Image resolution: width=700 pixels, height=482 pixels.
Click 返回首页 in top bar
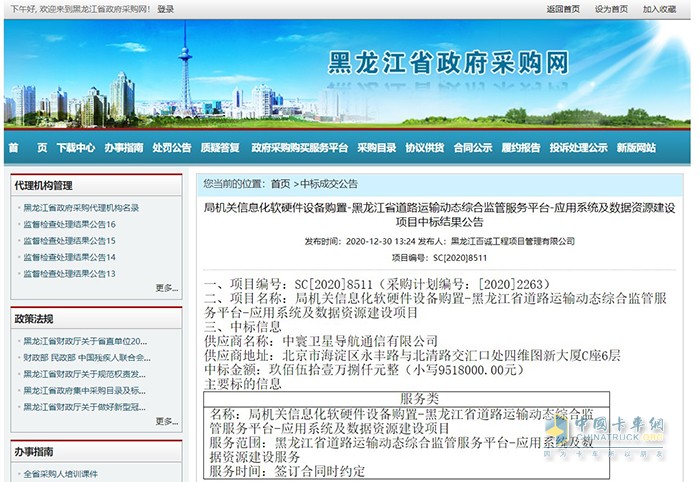coord(563,9)
